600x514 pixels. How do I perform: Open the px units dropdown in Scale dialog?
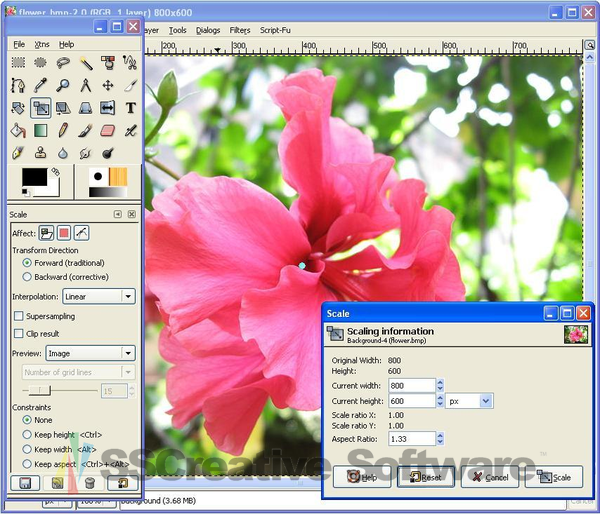point(469,401)
